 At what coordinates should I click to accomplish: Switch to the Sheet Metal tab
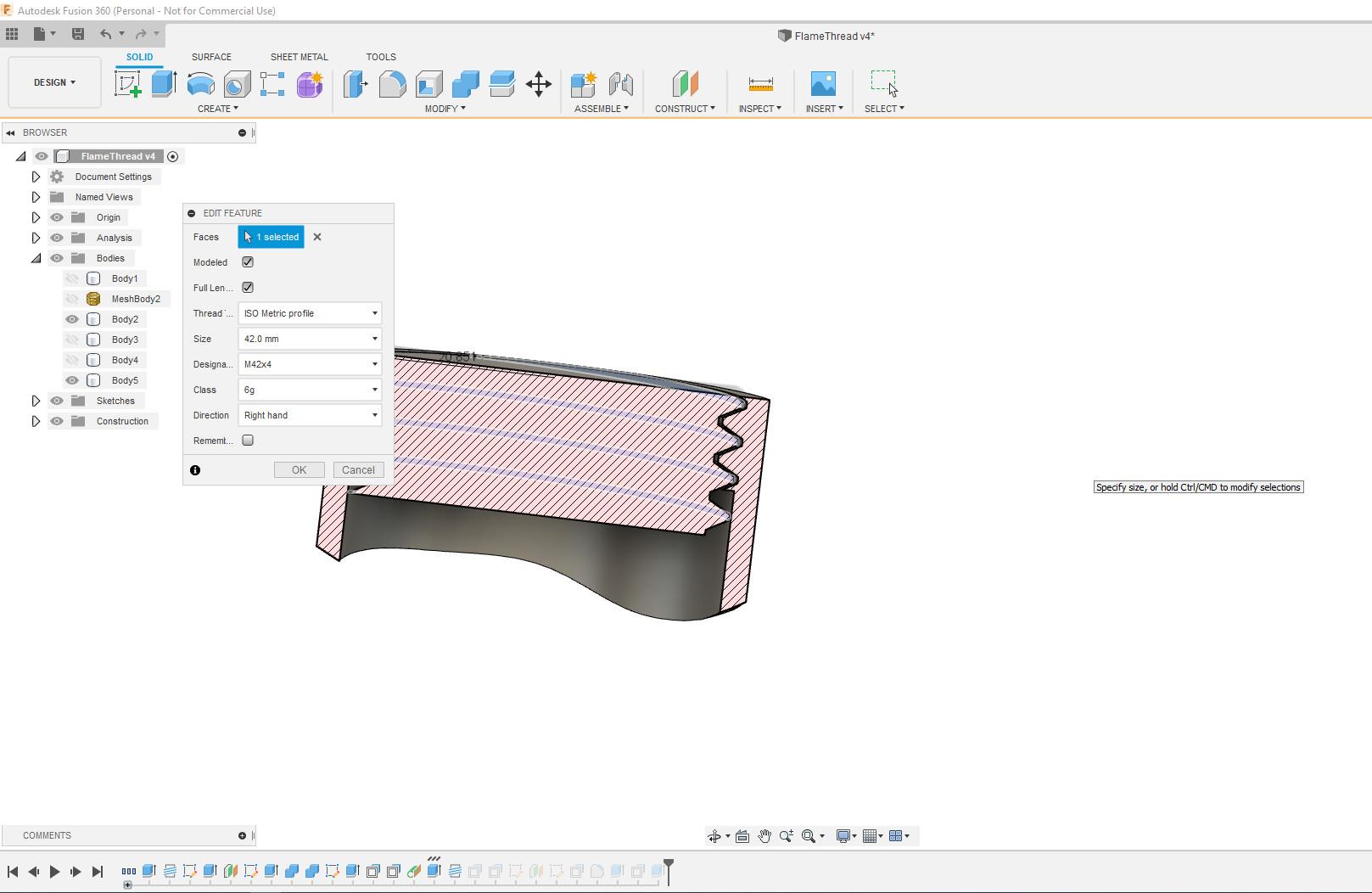coord(299,57)
